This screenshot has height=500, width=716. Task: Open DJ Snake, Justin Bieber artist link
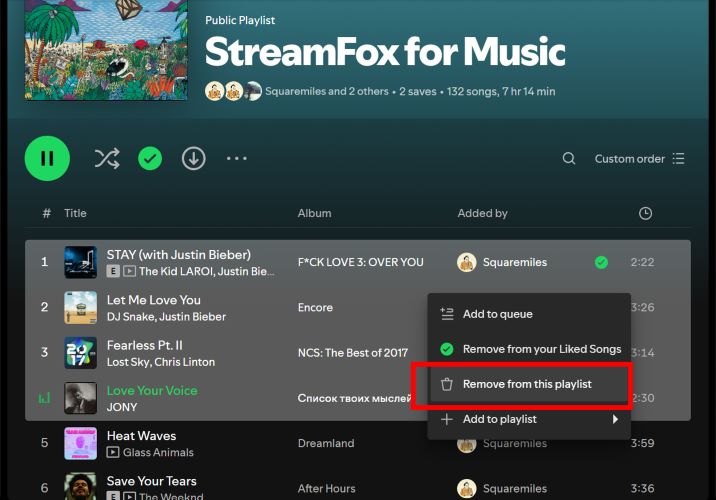[x=166, y=316]
